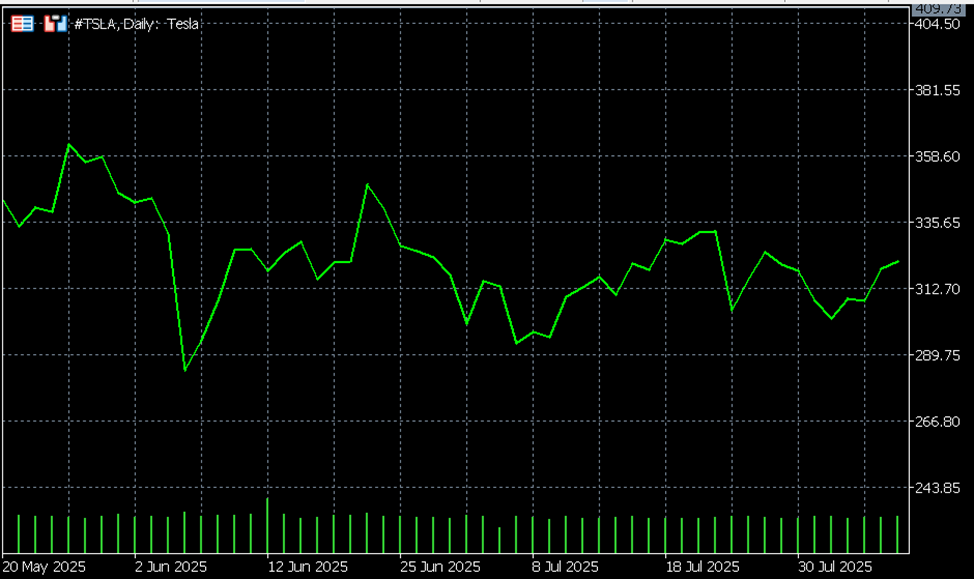This screenshot has width=974, height=579.
Task: Click the 243.85 price scale label
Action: click(x=938, y=488)
